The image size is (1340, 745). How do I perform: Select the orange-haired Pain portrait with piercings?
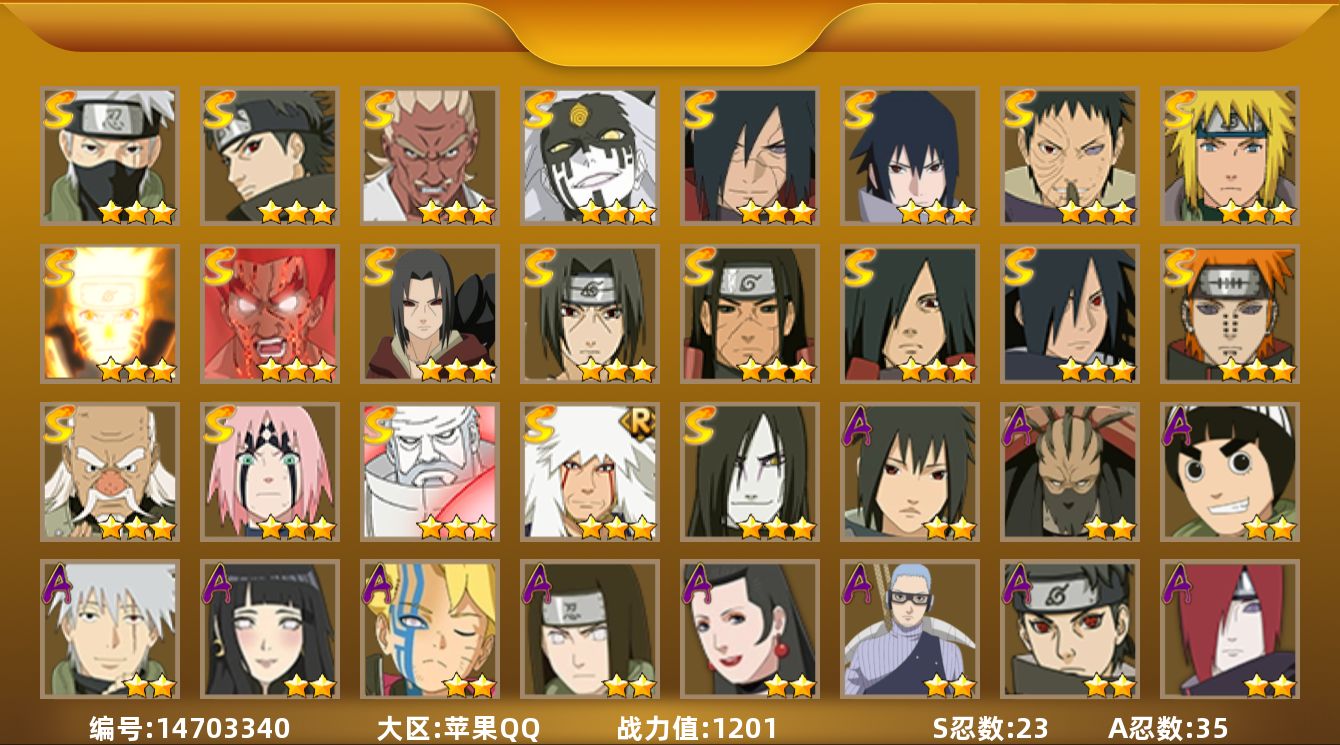[1230, 314]
